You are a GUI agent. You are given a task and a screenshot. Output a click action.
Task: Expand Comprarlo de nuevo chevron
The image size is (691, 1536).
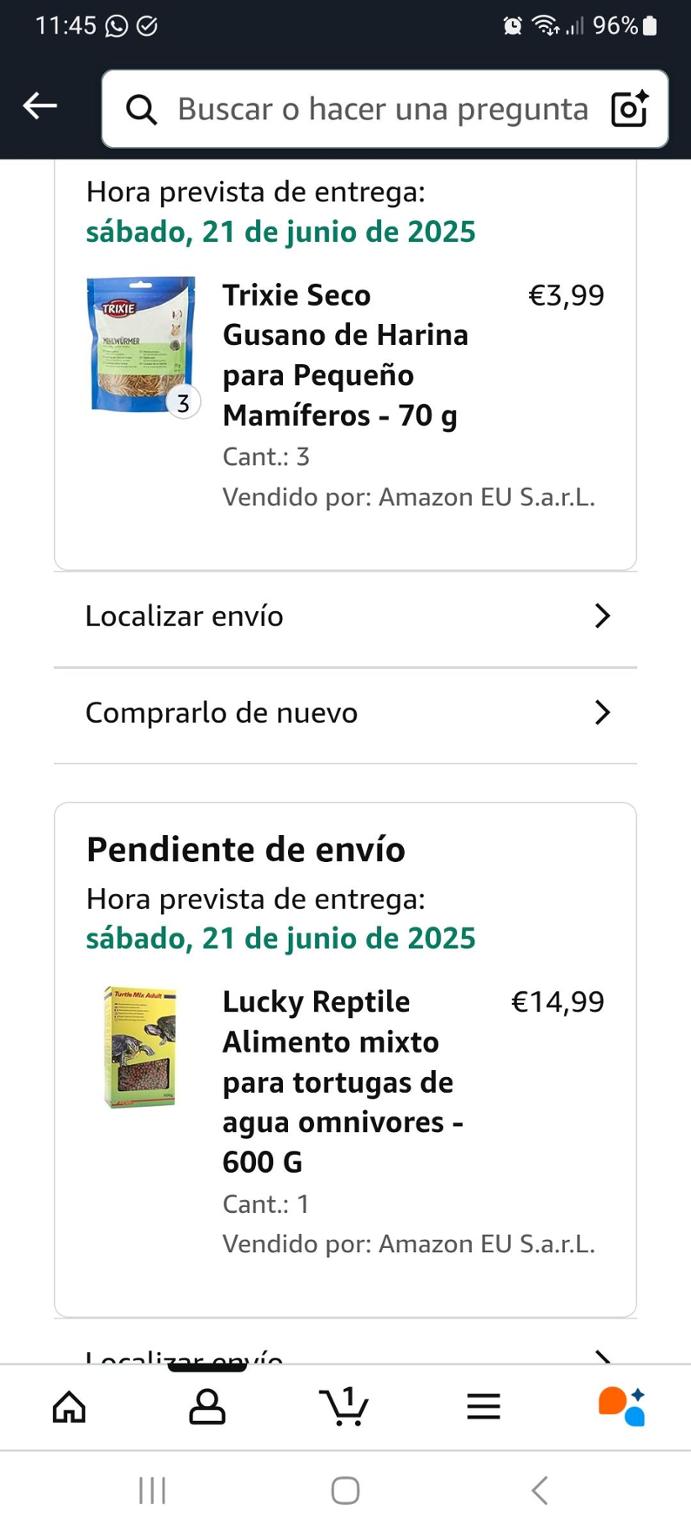(602, 712)
